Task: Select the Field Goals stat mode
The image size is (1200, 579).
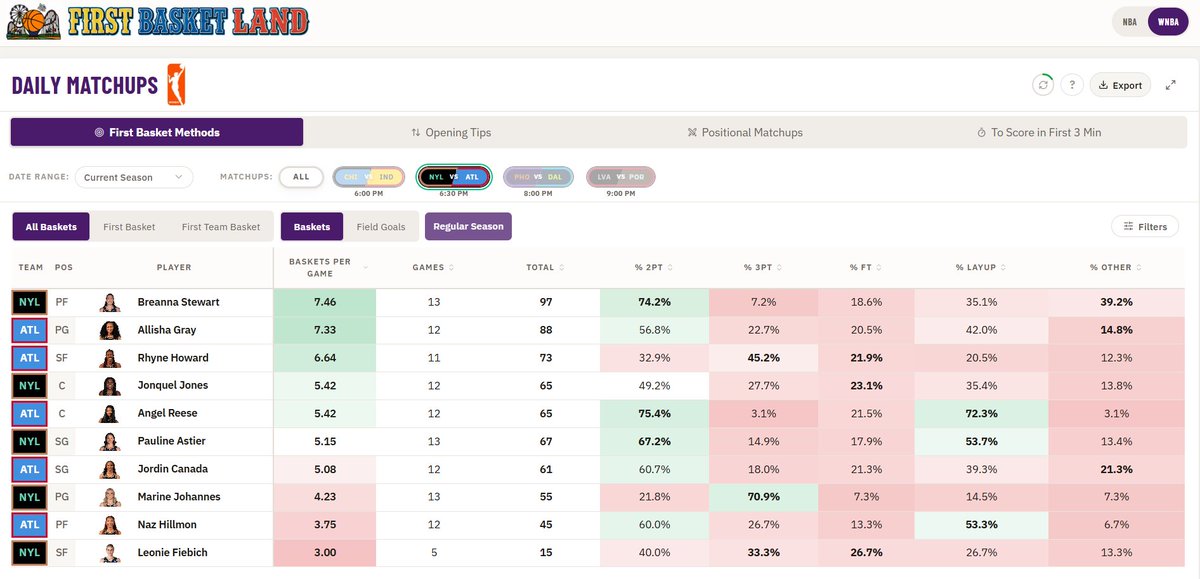Action: pos(381,227)
